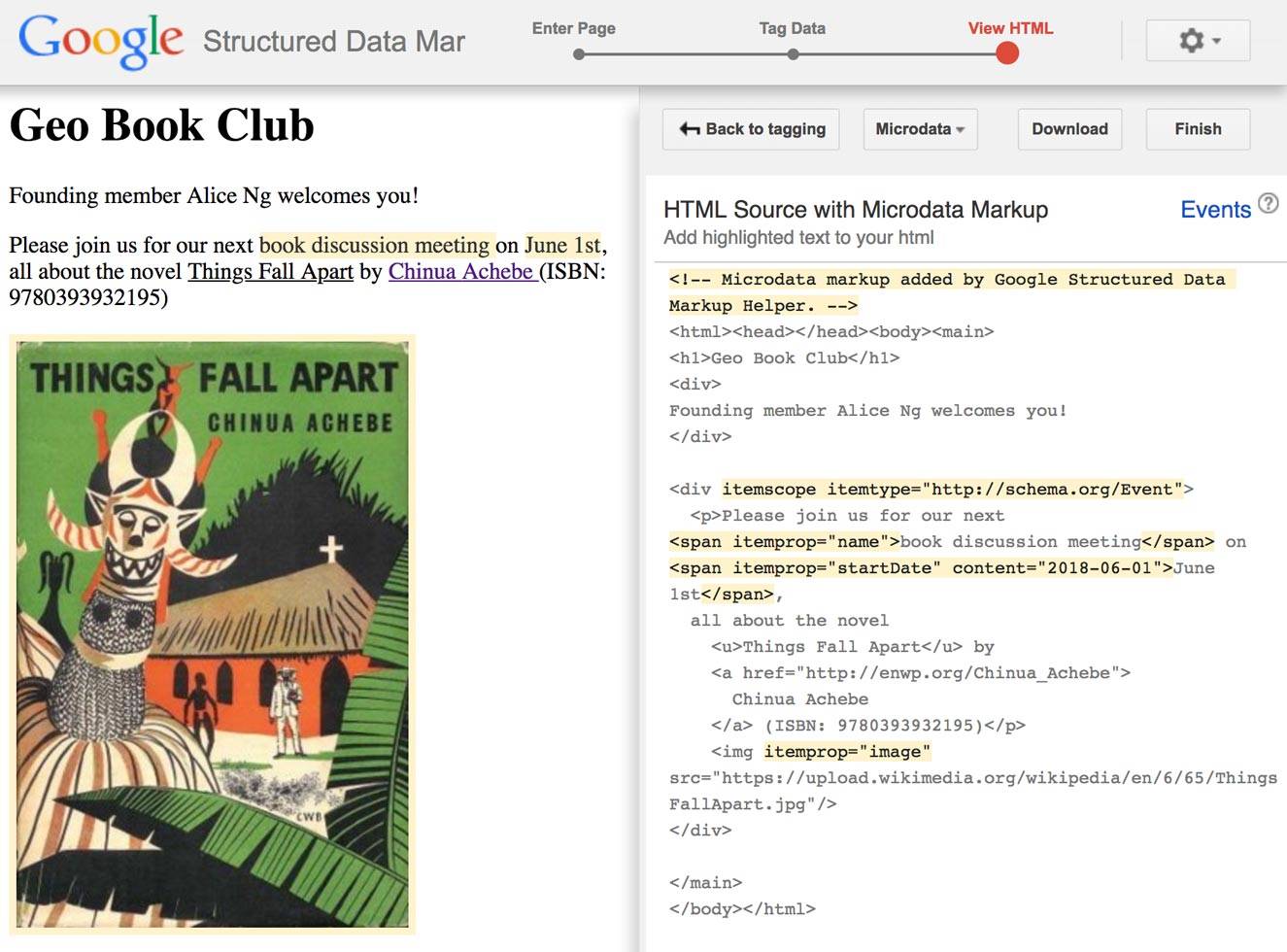The height and width of the screenshot is (952, 1287).
Task: Follow the Chinua Achebe hyperlink
Action: (x=463, y=271)
